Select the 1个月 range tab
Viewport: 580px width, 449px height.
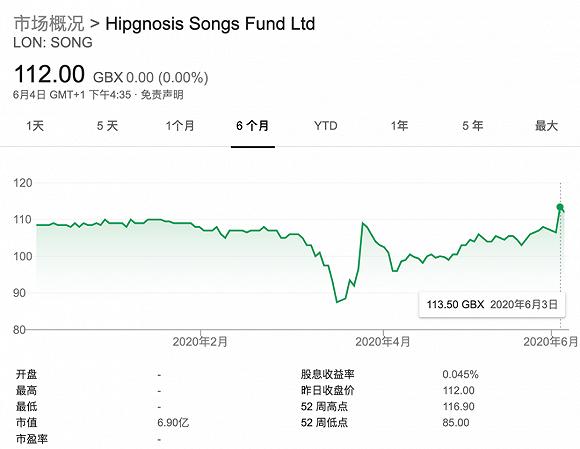pos(180,126)
